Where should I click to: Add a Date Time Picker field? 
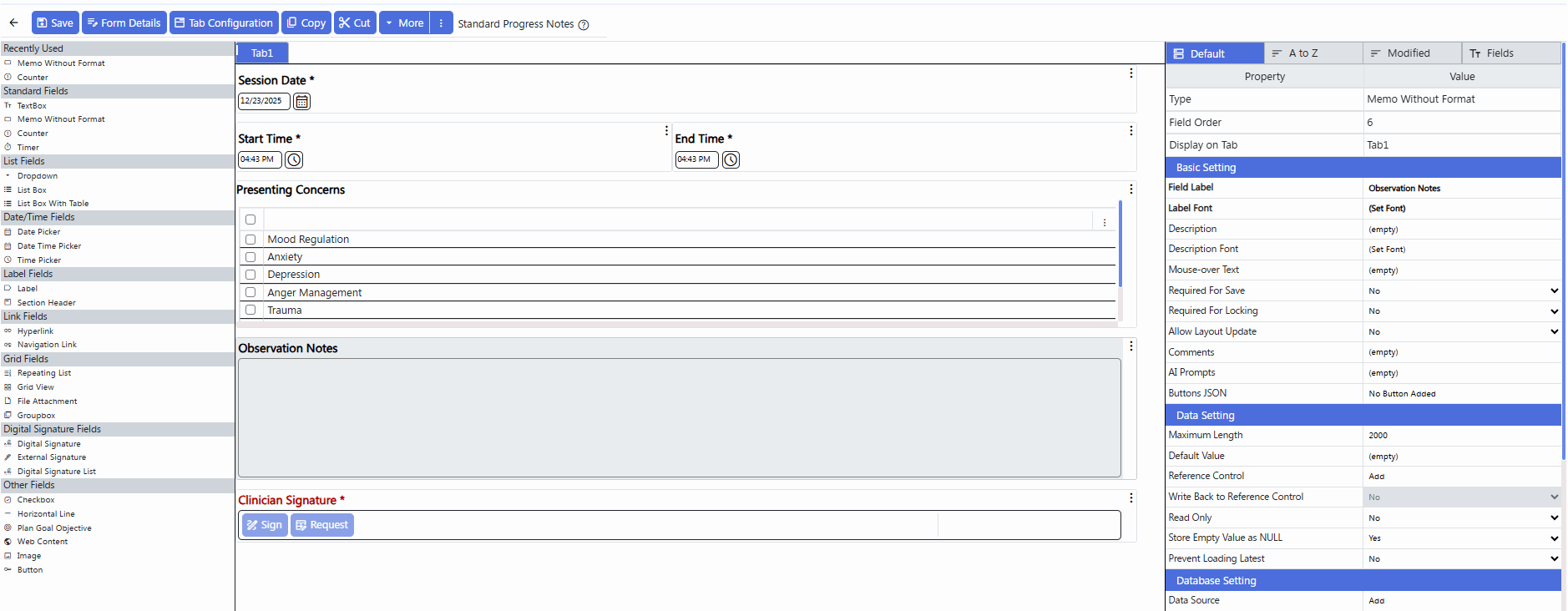point(49,246)
